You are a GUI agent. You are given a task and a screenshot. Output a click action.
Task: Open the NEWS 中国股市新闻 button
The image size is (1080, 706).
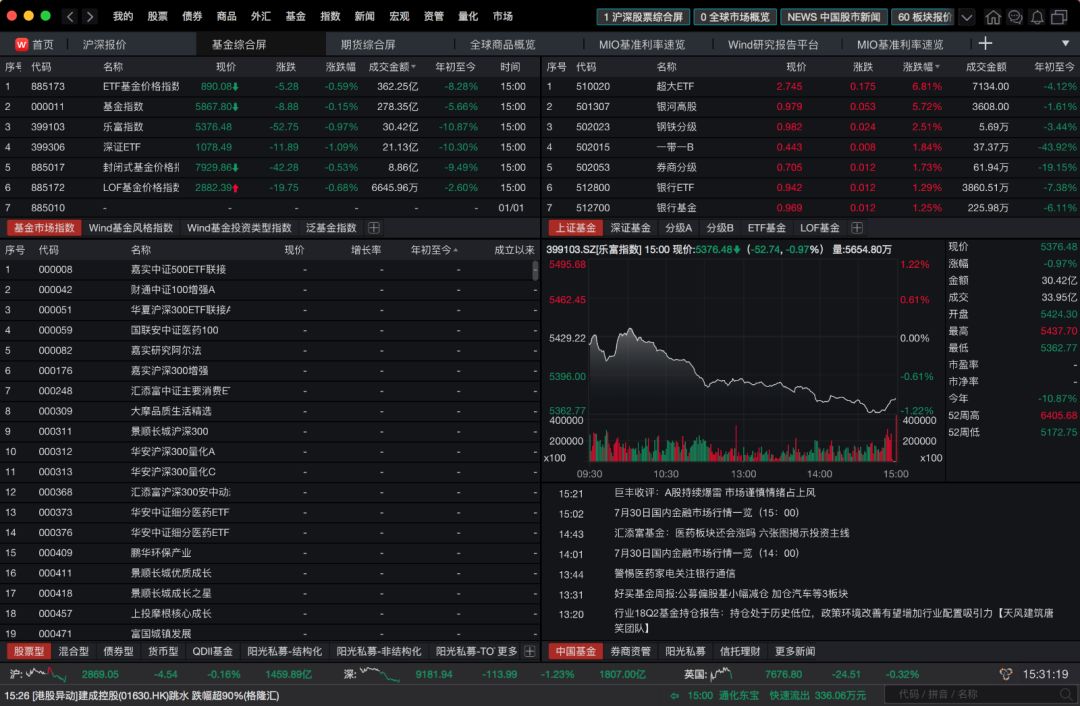coord(833,16)
